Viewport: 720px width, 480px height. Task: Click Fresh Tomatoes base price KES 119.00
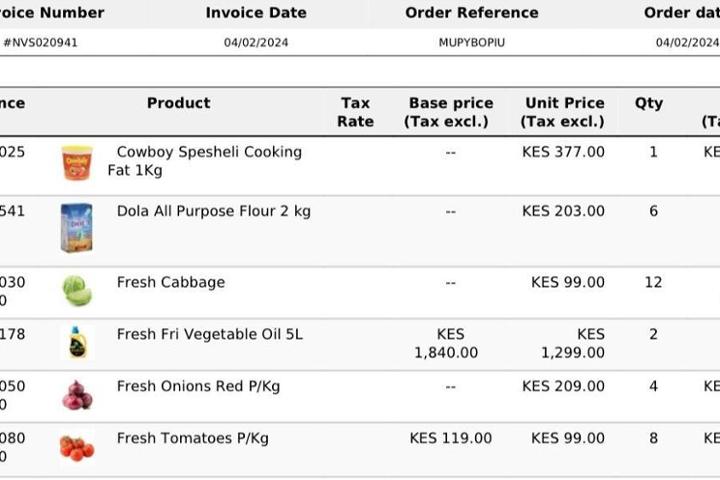click(x=451, y=438)
